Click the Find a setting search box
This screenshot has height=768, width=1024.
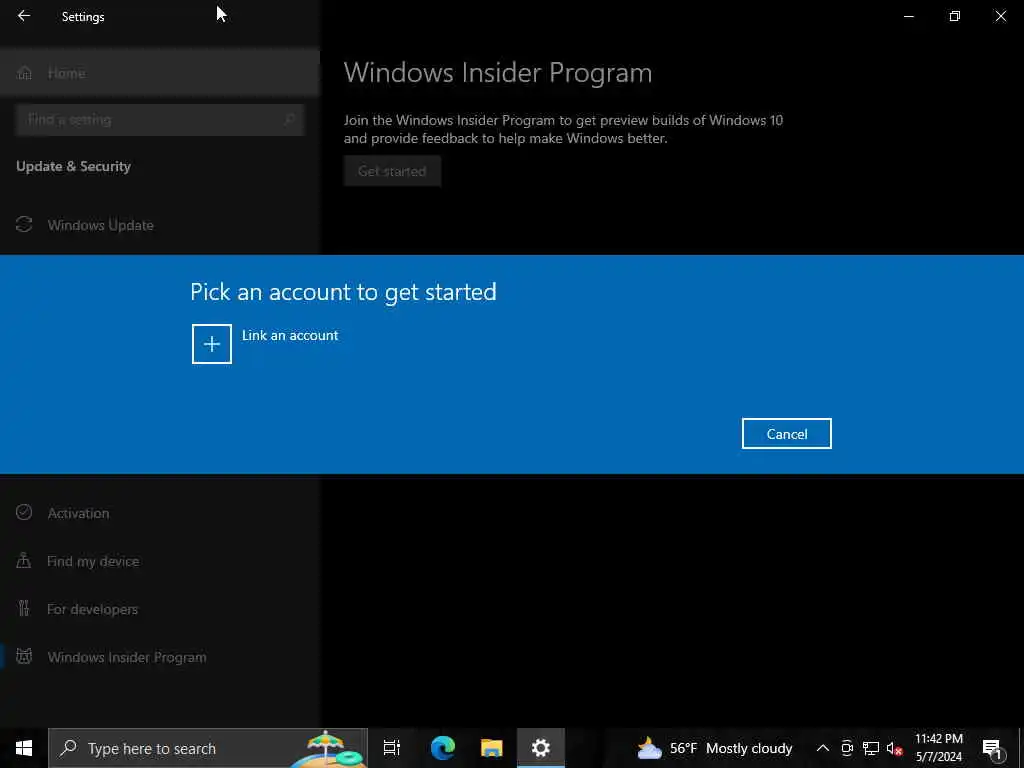159,120
